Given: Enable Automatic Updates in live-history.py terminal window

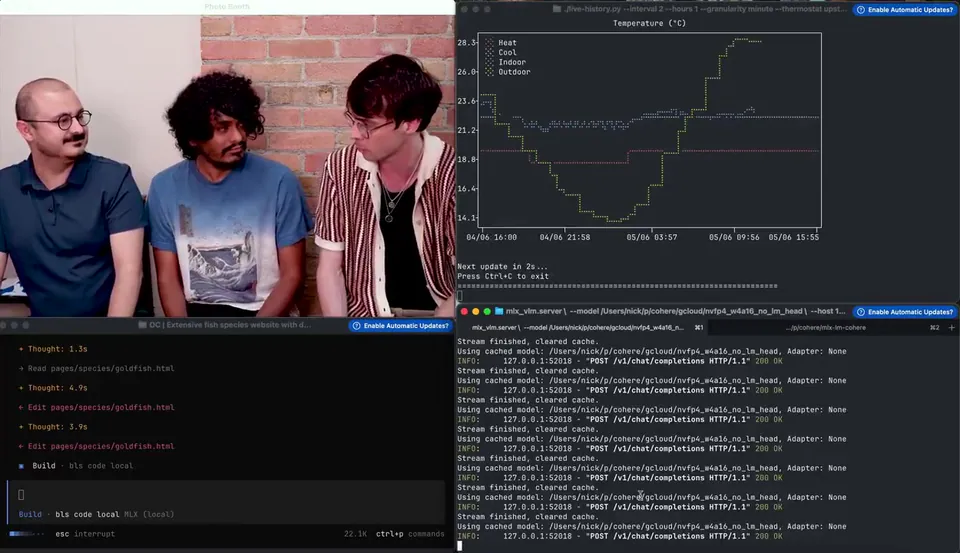Looking at the screenshot, I should 904,10.
